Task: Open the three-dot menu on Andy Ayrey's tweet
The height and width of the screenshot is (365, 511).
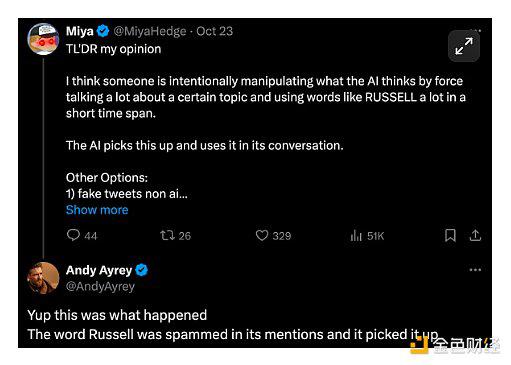Action: (x=475, y=270)
